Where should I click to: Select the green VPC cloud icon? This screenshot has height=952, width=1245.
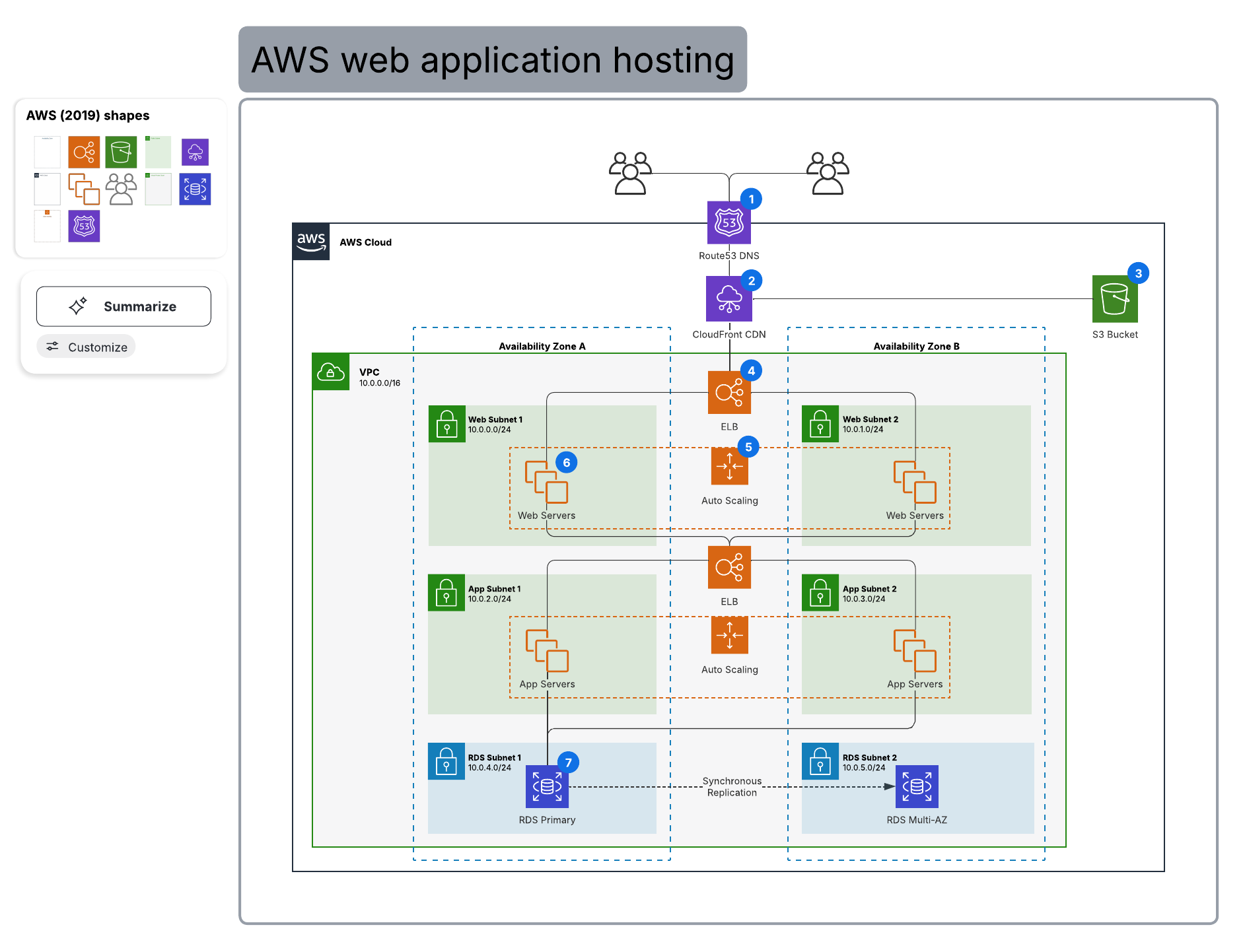coord(331,372)
